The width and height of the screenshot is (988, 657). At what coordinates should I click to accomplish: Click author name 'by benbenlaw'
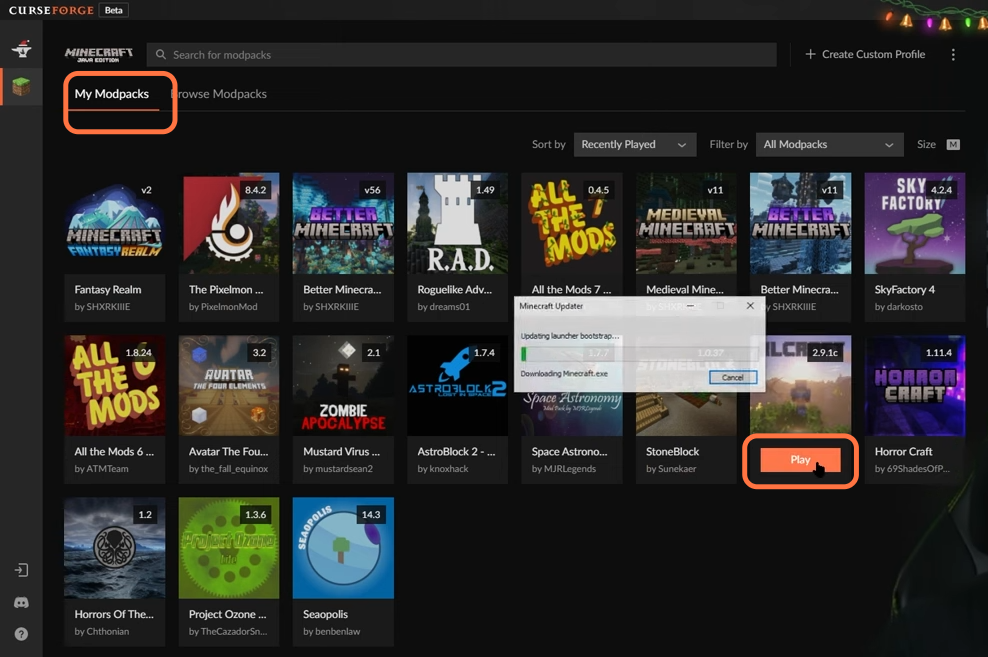click(331, 631)
